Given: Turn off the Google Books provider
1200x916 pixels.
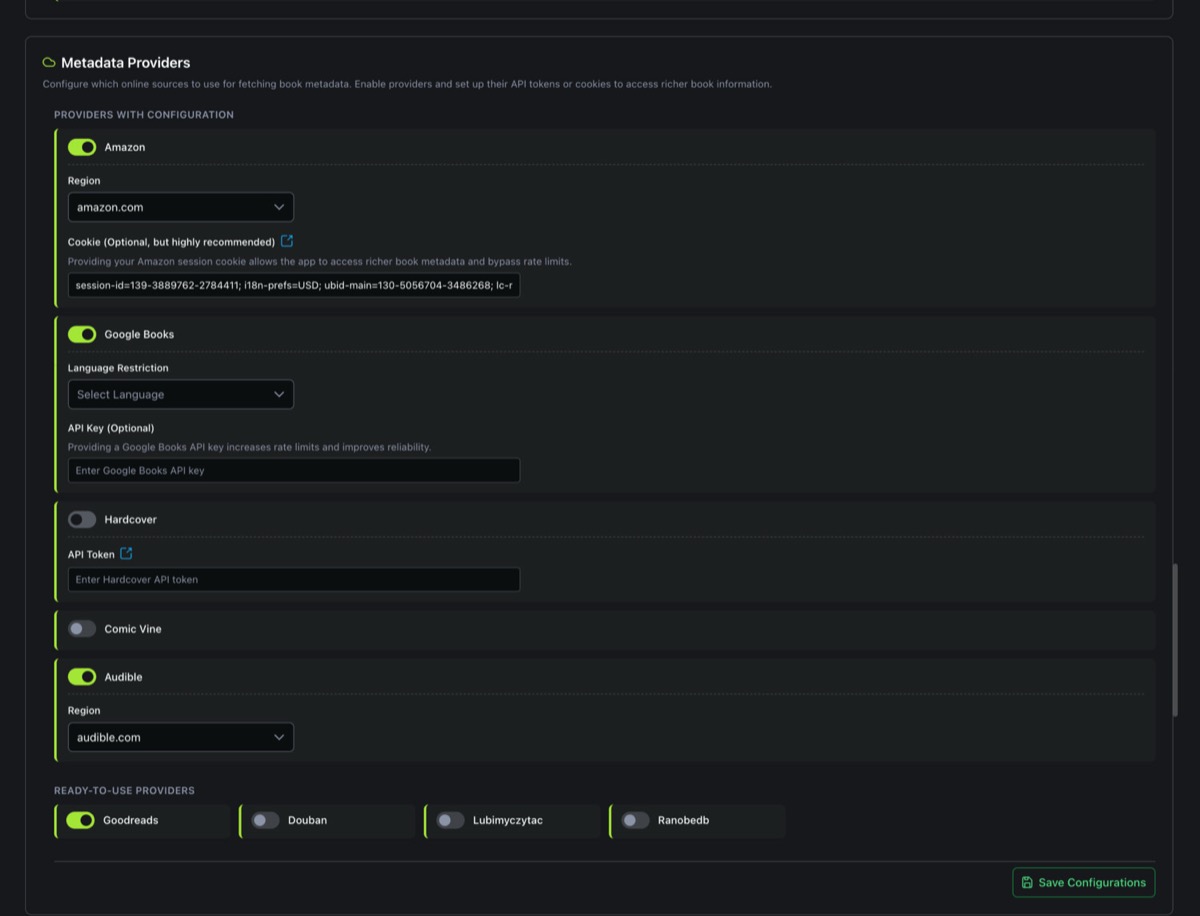Looking at the screenshot, I should (x=82, y=334).
